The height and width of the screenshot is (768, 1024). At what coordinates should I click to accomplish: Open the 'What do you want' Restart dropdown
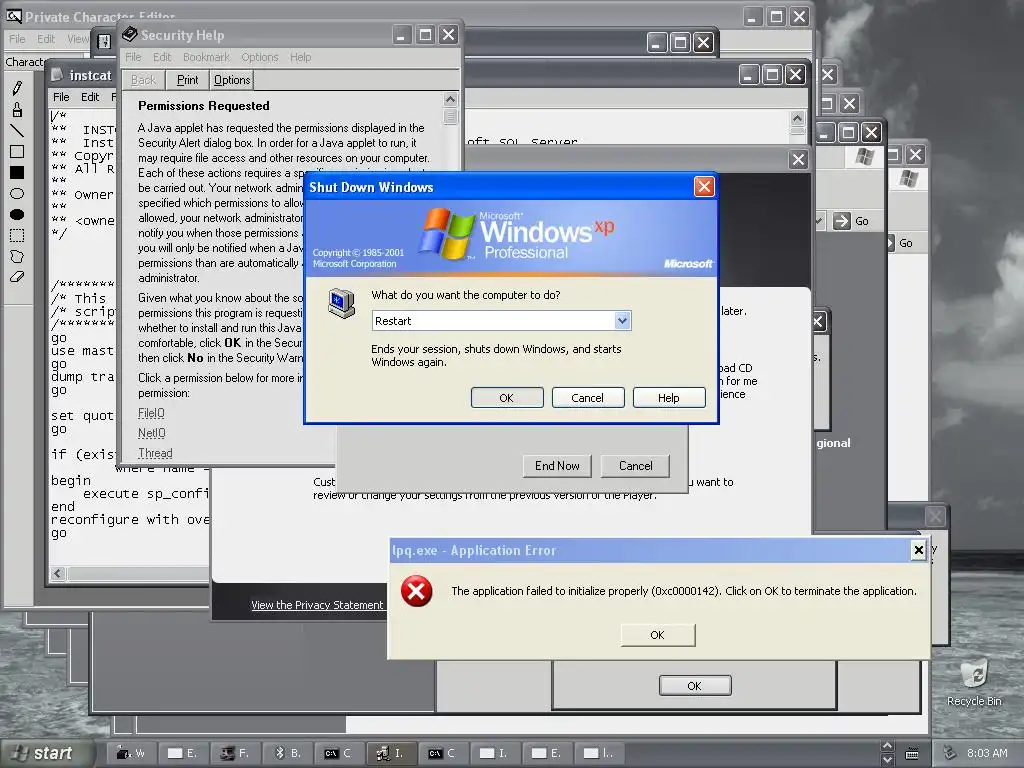pos(622,321)
